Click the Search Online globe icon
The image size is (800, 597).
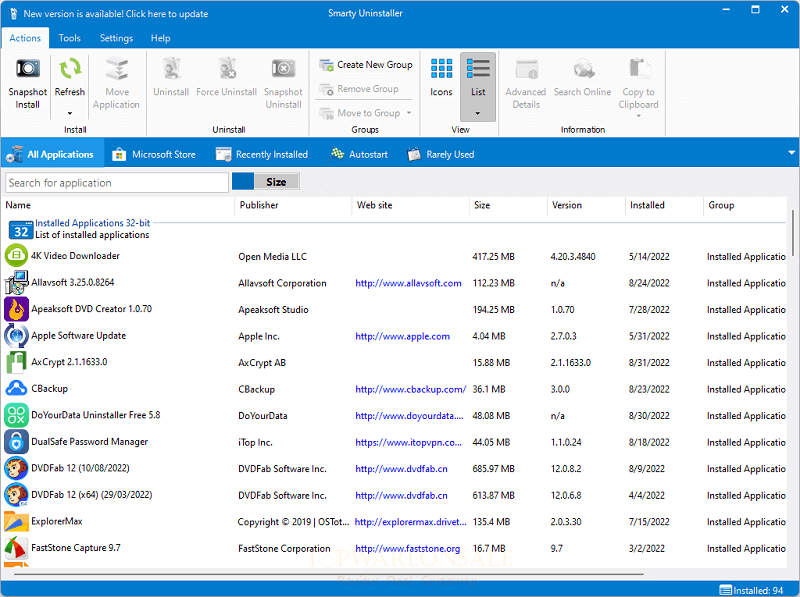coord(583,69)
